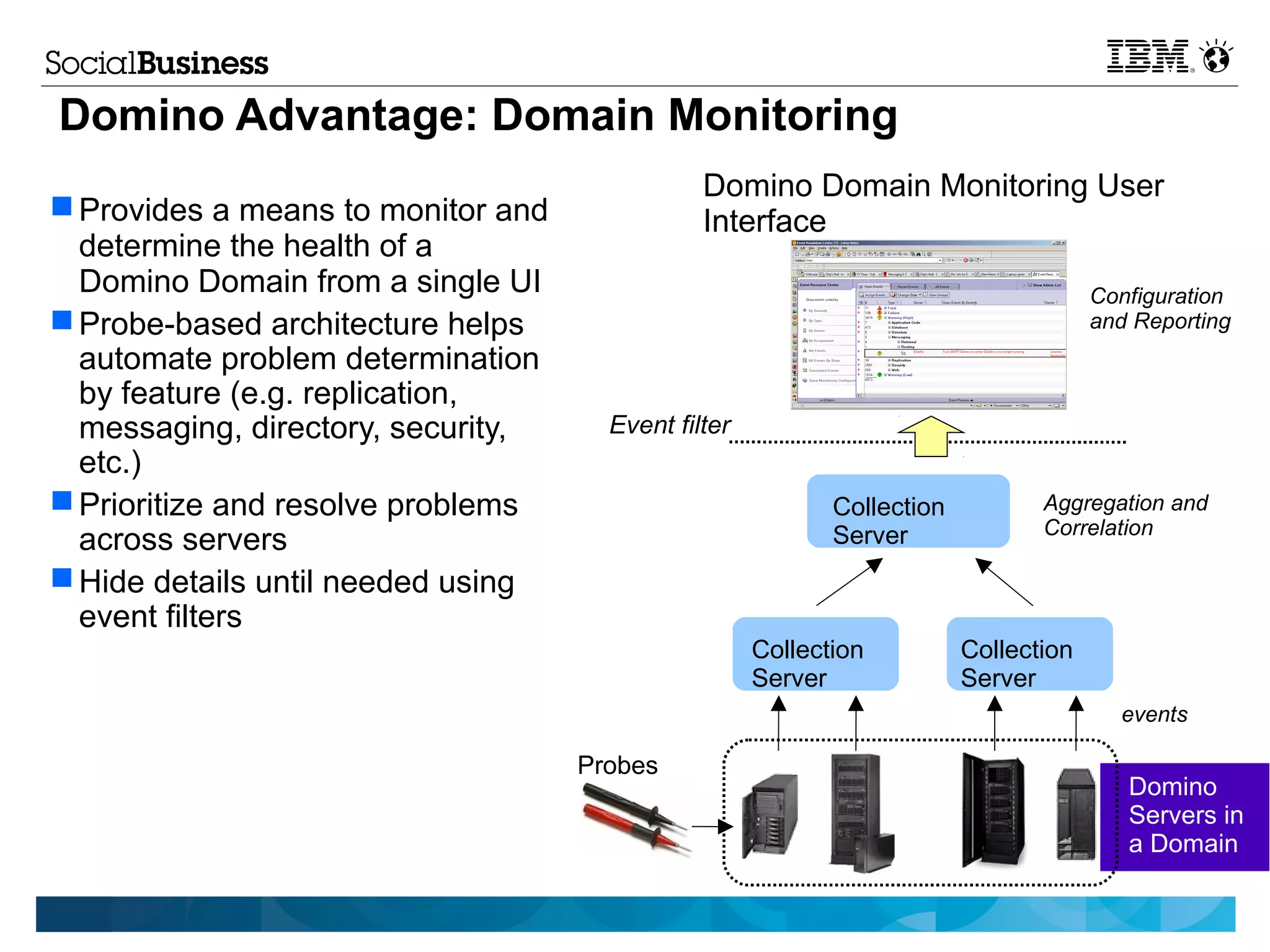Open the Create menu in Lotus Notes screenshot

point(822,248)
